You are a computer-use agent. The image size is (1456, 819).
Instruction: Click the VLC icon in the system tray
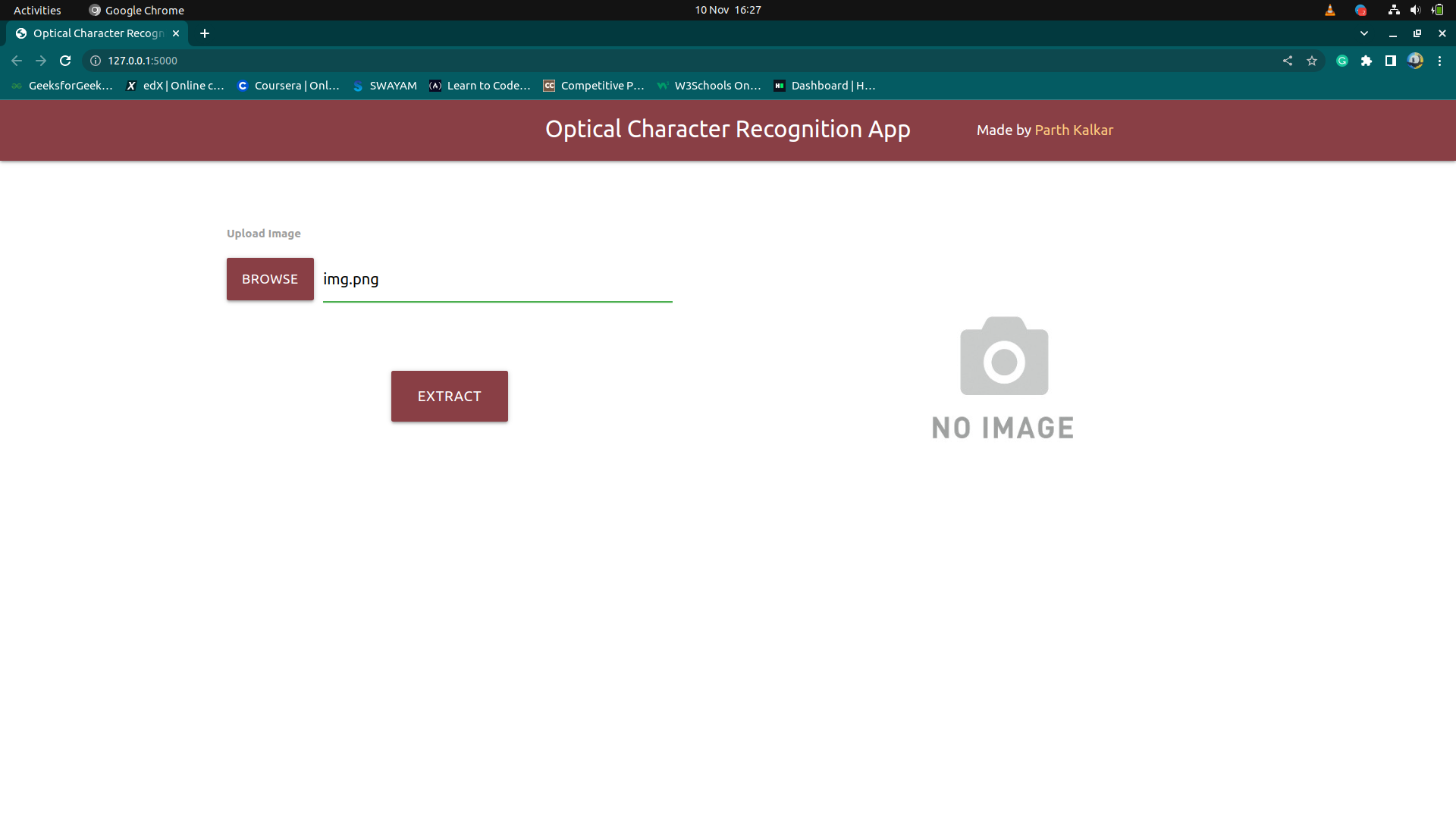point(1330,10)
